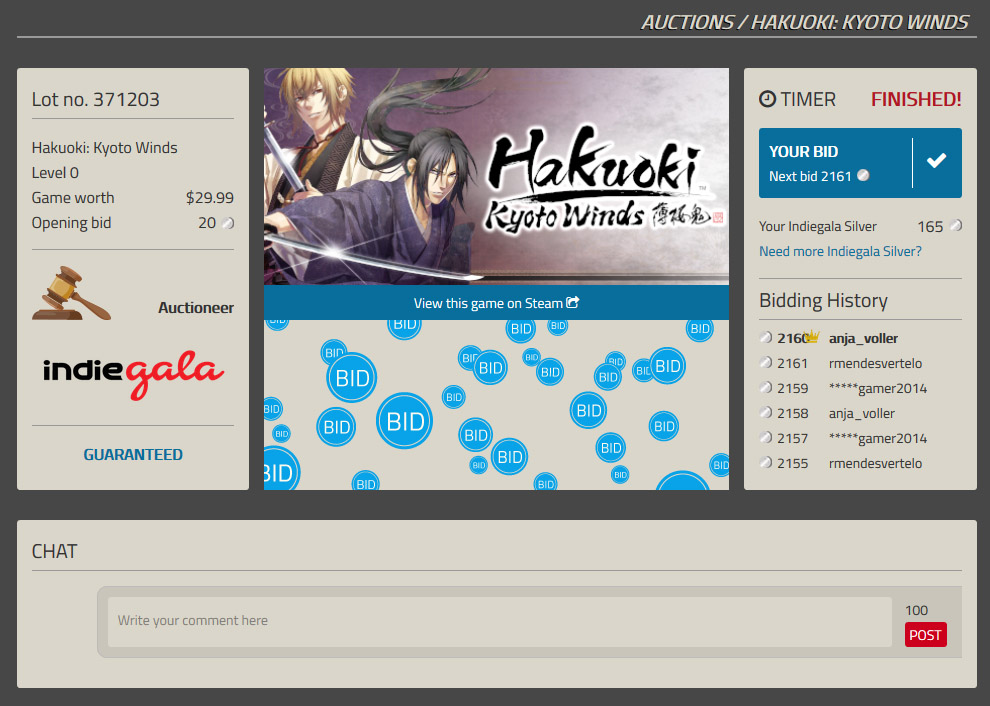Click the Game worth $29.99 value

(210, 198)
